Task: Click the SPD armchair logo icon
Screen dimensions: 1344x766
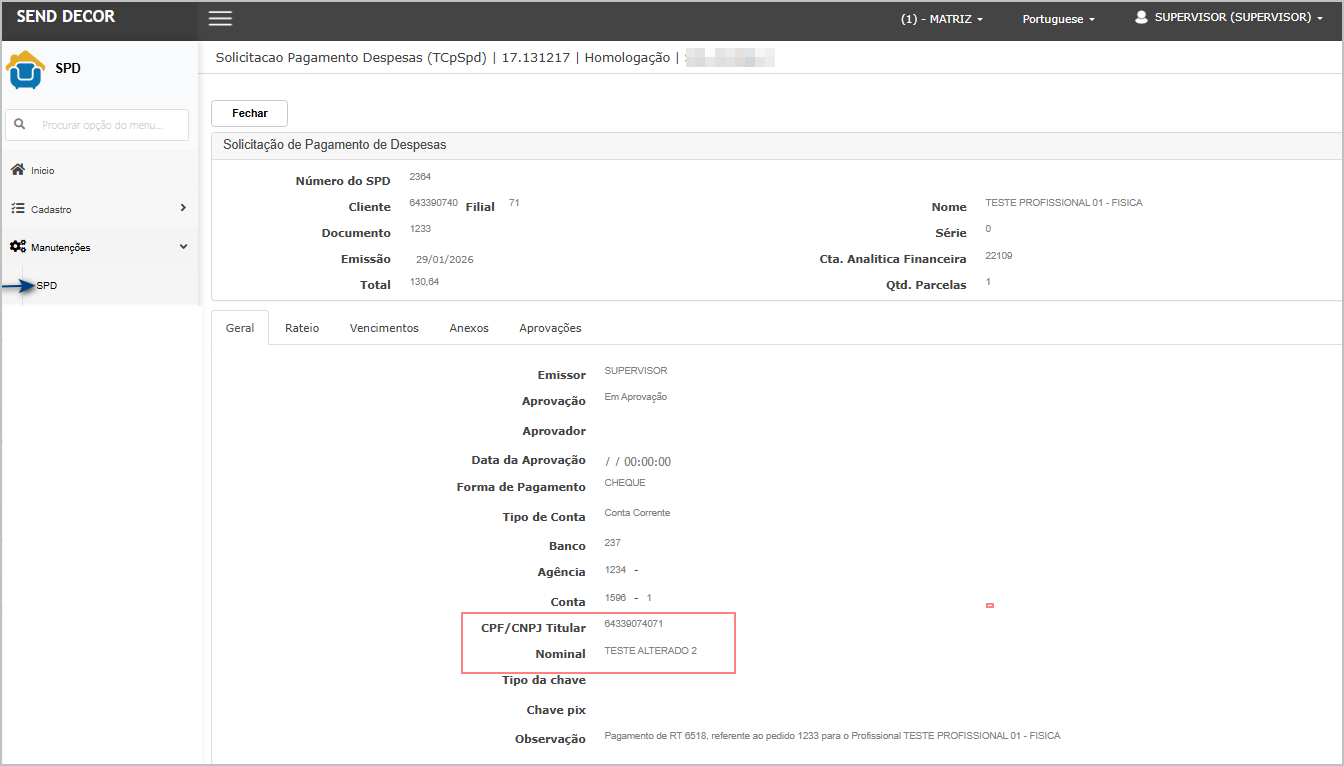Action: coord(26,69)
